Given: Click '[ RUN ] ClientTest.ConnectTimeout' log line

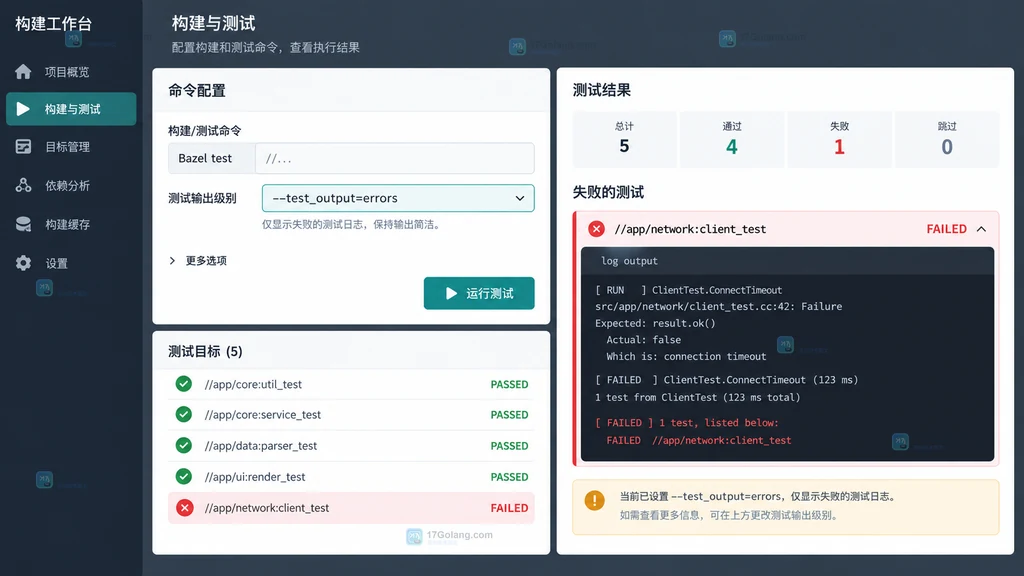Looking at the screenshot, I should pos(688,290).
